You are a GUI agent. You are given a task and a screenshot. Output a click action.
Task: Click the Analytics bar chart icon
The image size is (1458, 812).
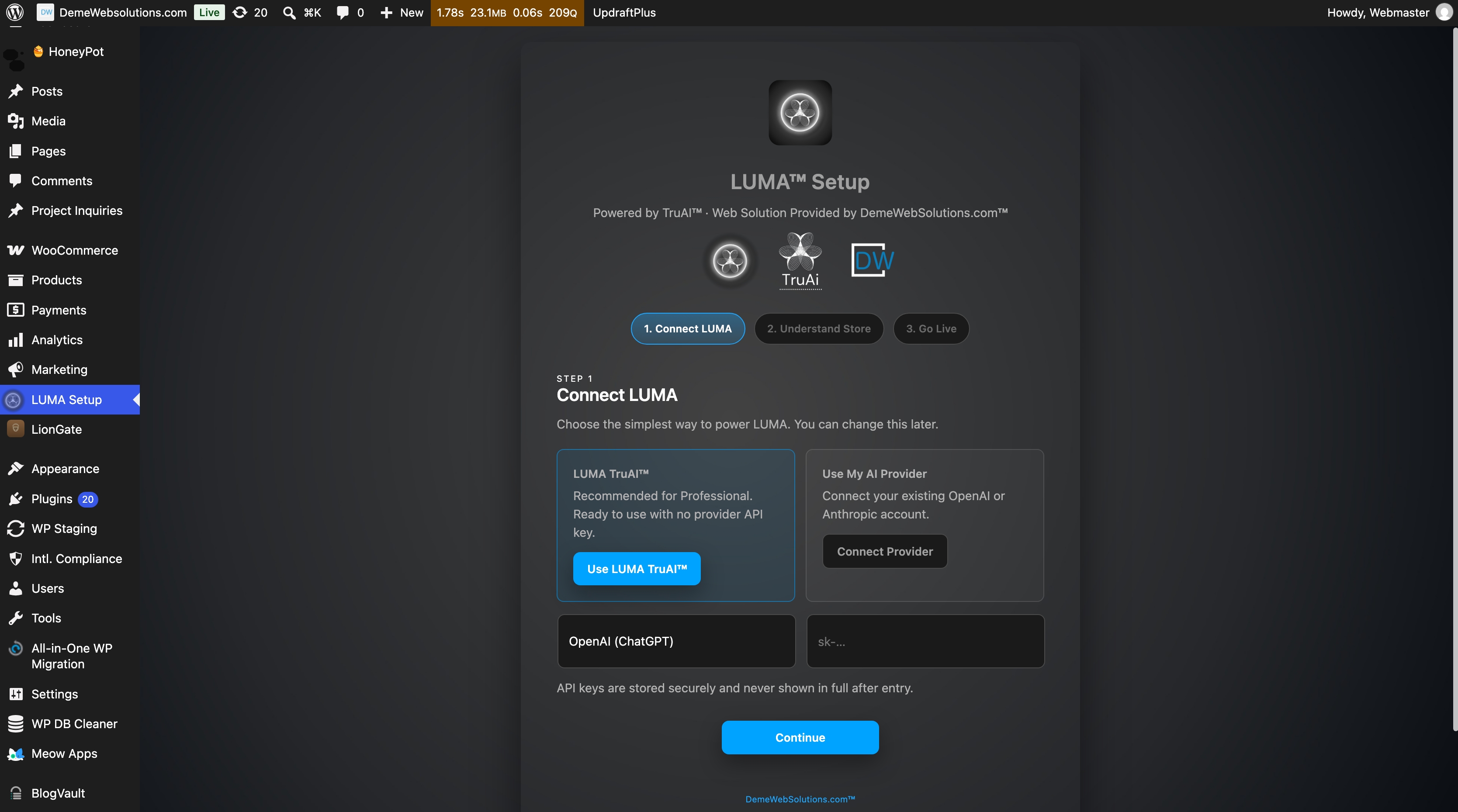(16, 339)
